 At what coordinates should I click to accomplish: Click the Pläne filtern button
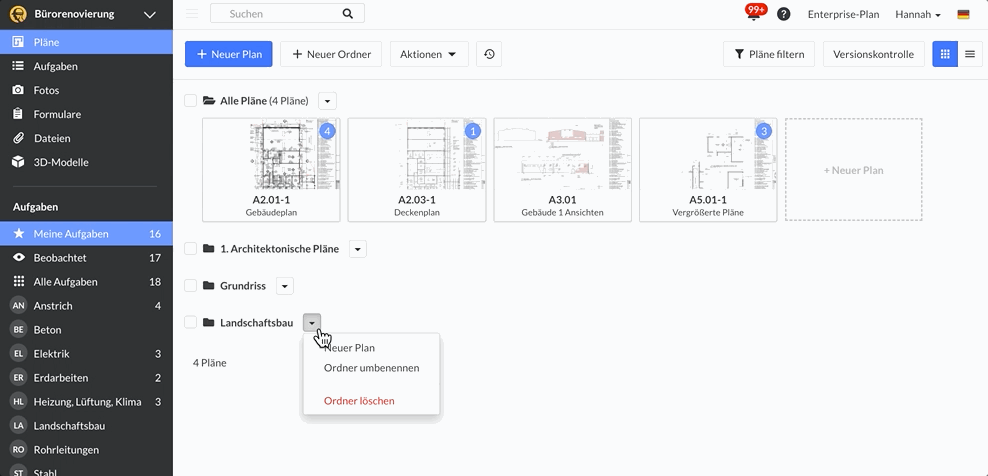pyautogui.click(x=769, y=54)
